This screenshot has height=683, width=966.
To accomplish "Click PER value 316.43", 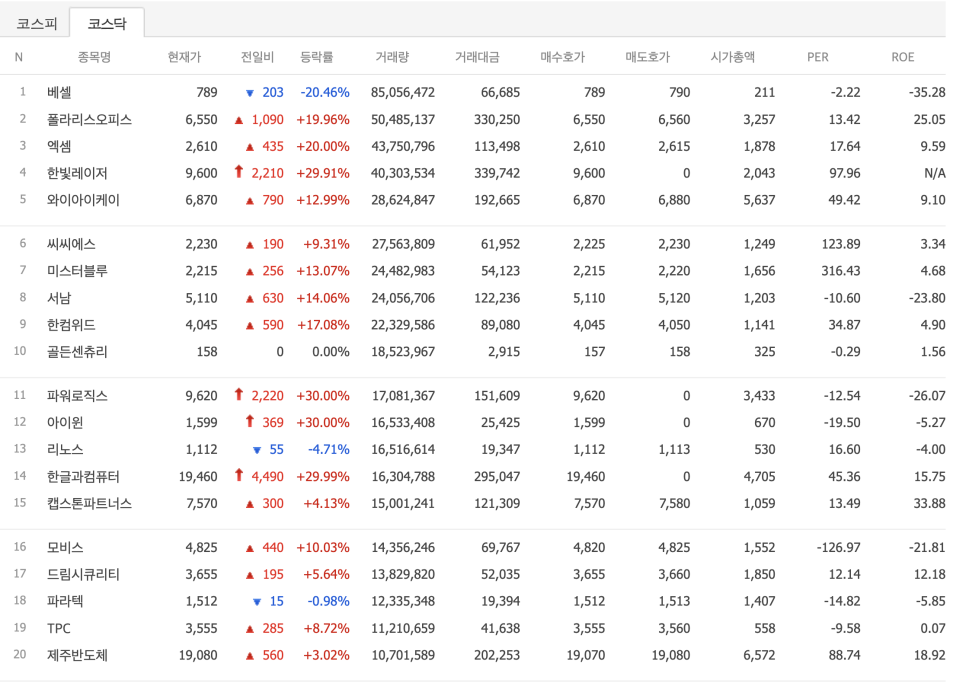I will coord(840,271).
